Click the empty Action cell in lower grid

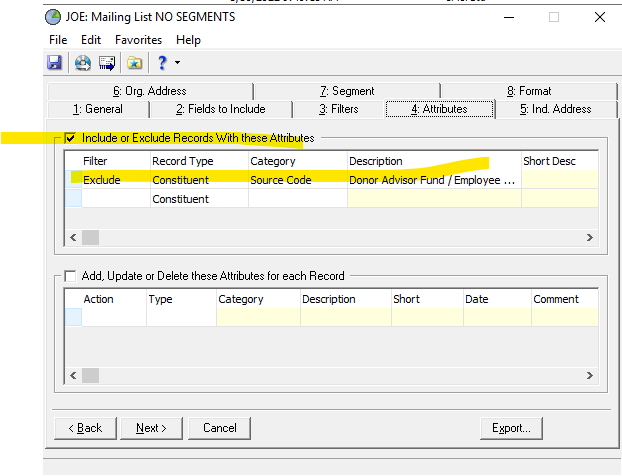point(114,317)
